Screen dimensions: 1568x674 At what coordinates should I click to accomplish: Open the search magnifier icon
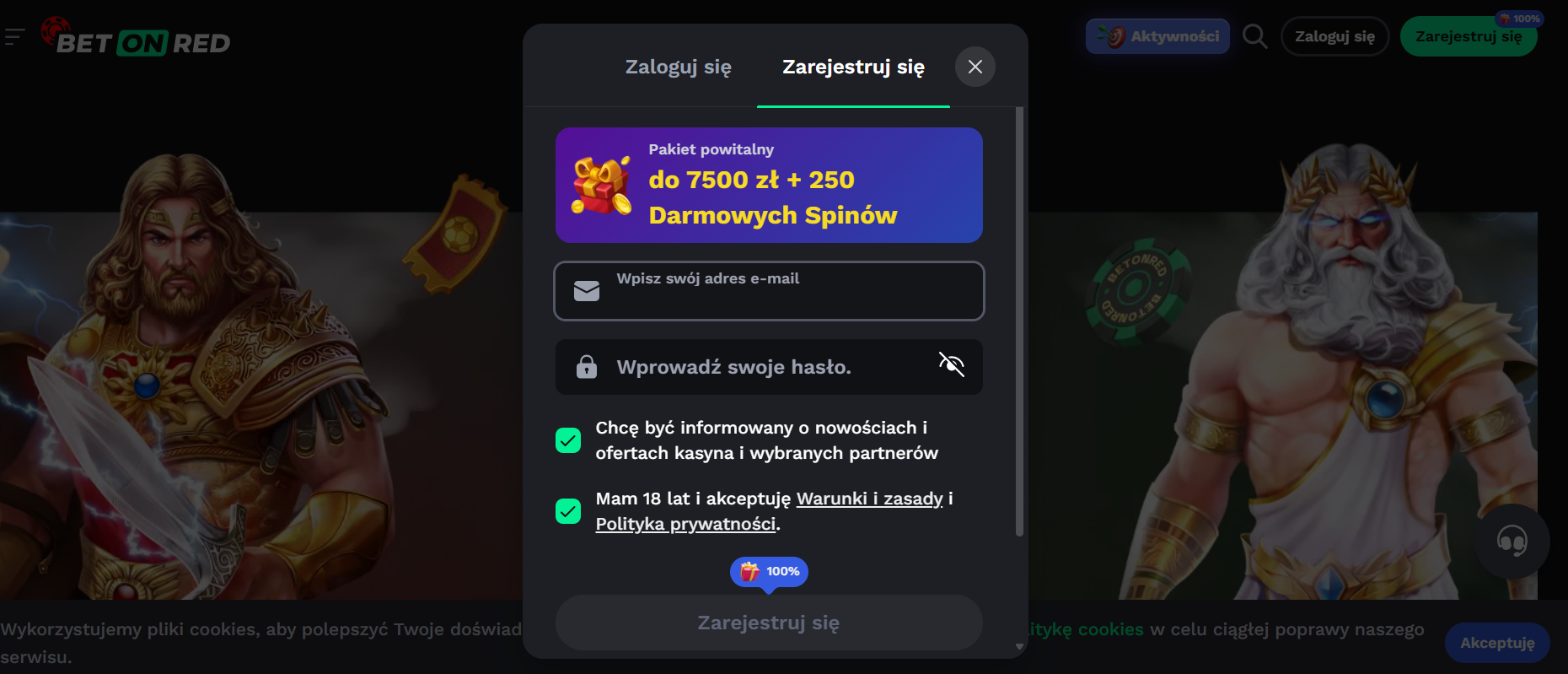1254,36
